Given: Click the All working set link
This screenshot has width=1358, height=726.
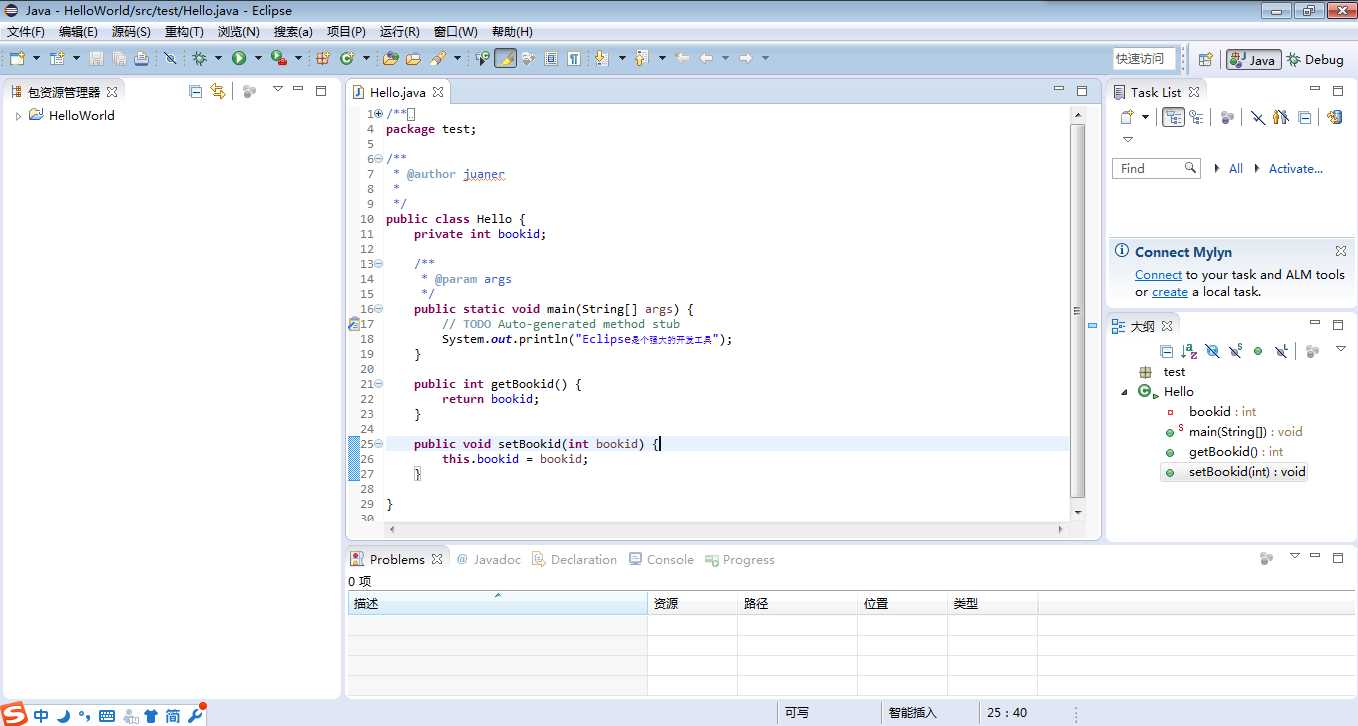Looking at the screenshot, I should [1236, 169].
